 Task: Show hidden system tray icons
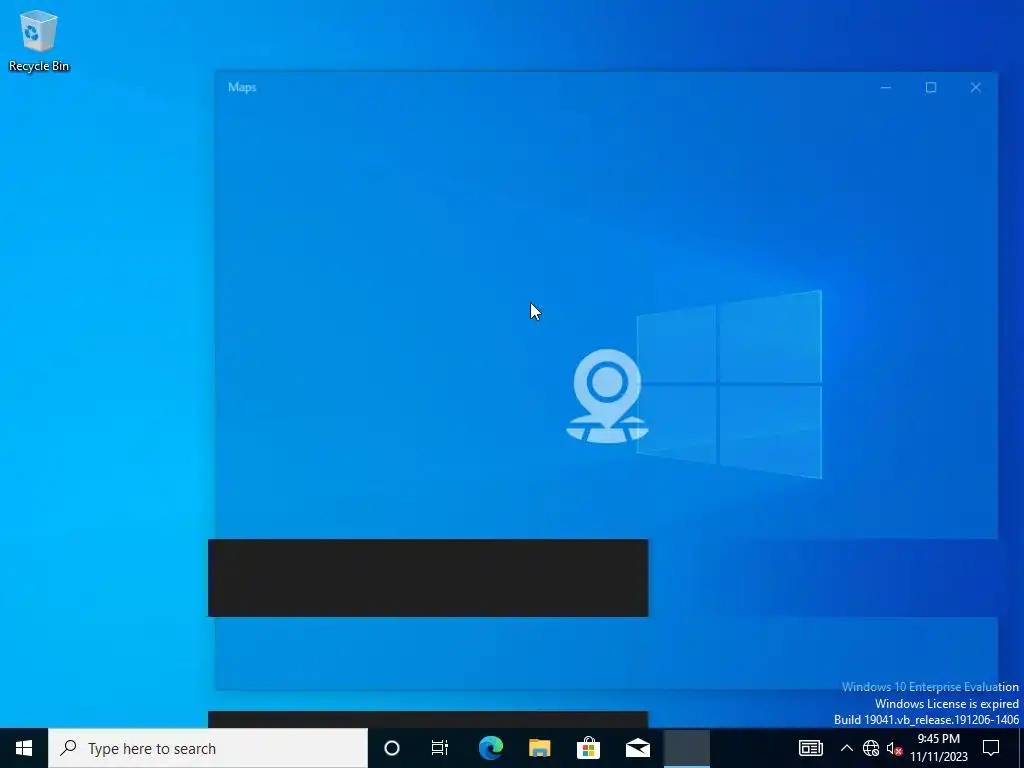tap(846, 748)
